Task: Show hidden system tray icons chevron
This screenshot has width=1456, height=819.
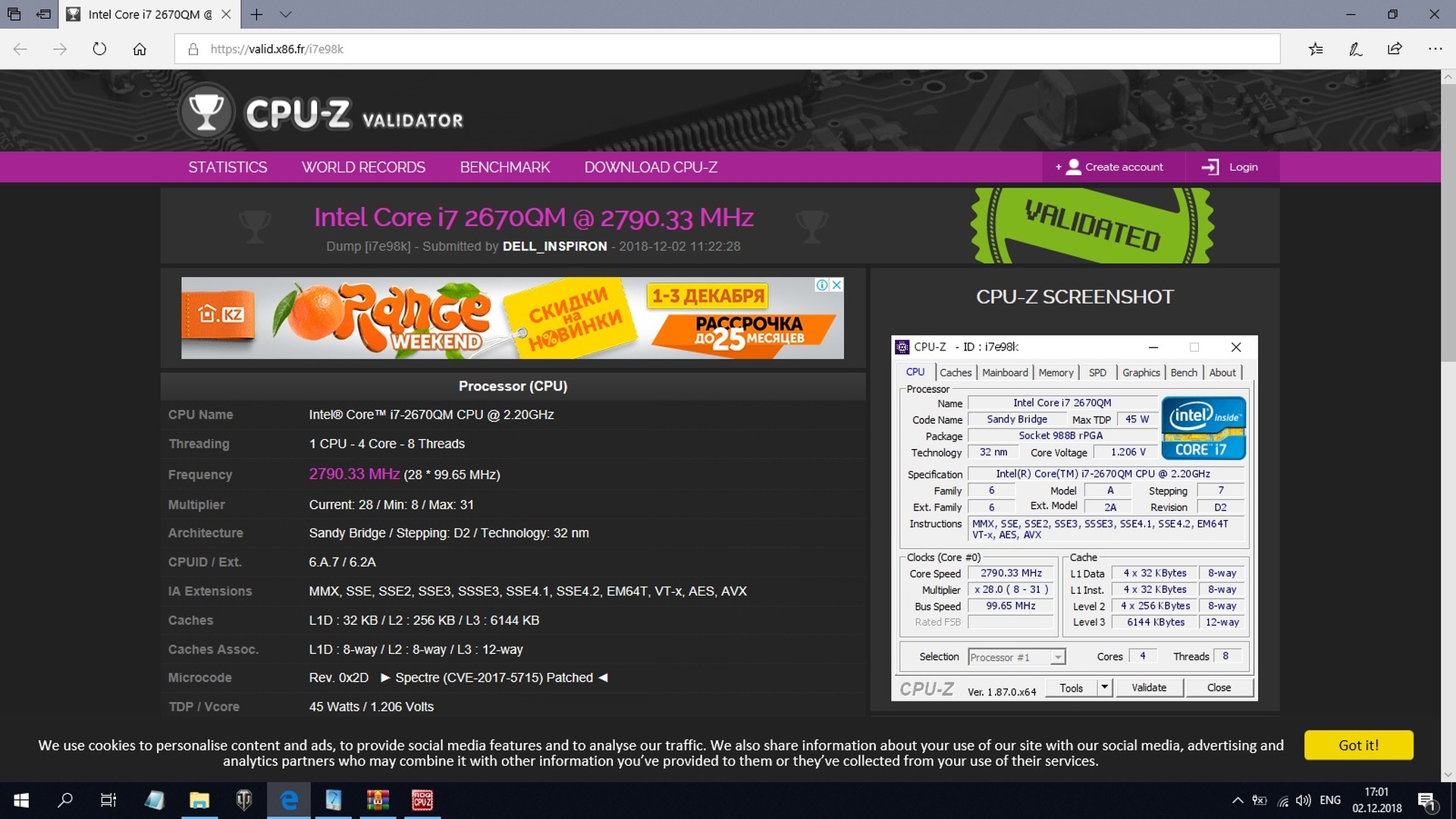Action: [x=1238, y=801]
